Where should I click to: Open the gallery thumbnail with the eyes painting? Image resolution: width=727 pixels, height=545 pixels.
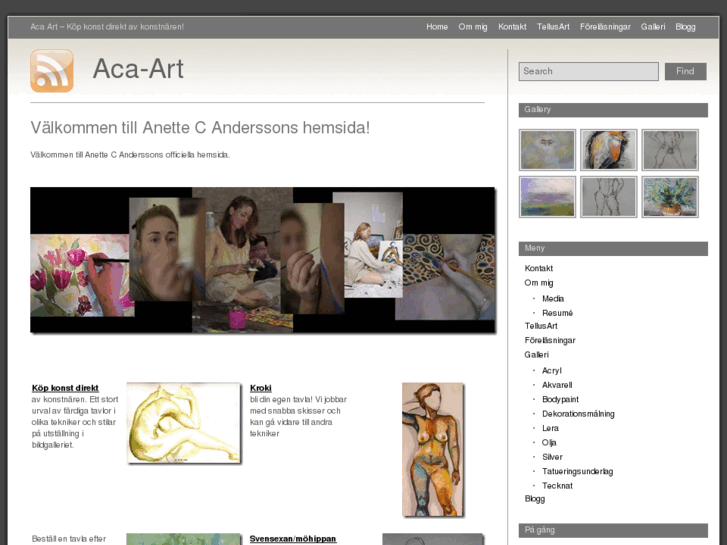pyautogui.click(x=547, y=150)
